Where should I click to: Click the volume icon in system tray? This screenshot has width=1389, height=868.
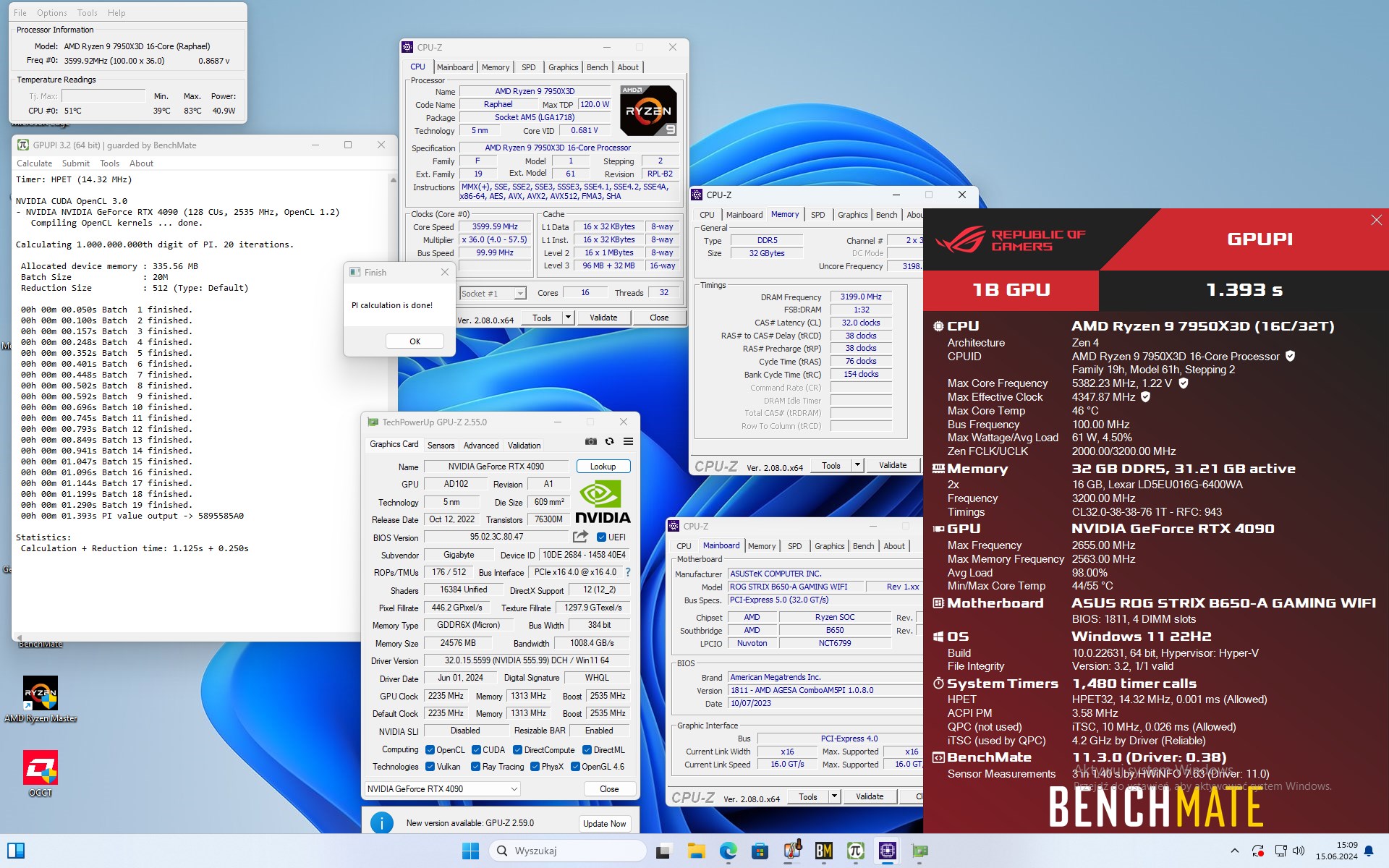[1299, 851]
